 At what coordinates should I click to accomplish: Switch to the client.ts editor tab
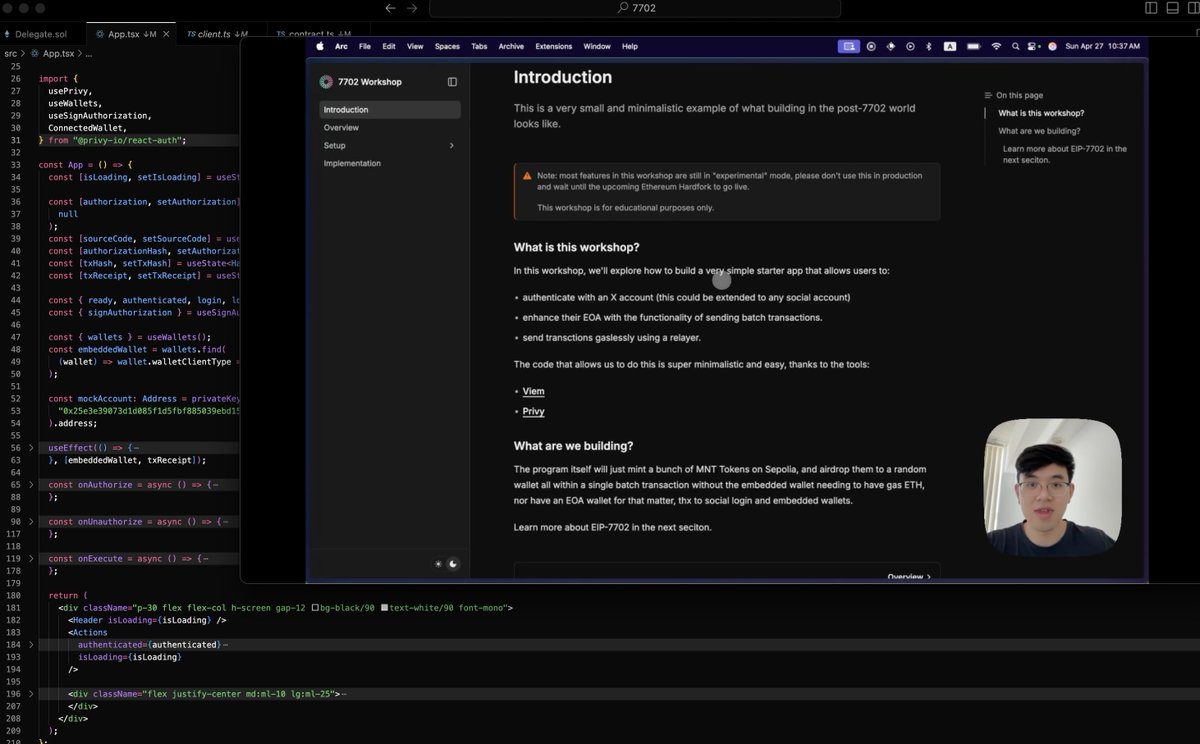pos(220,34)
